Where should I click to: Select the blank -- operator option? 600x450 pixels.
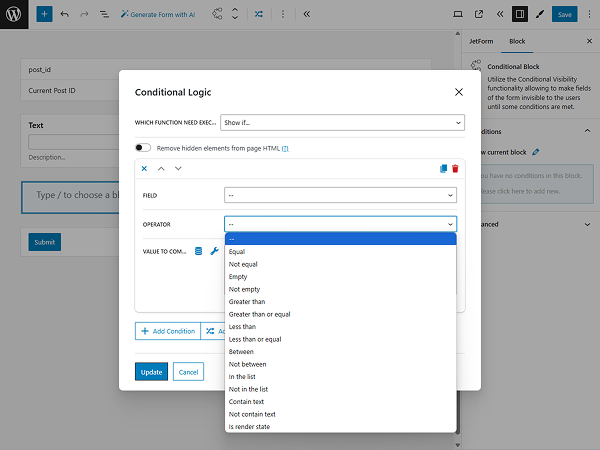(341, 239)
